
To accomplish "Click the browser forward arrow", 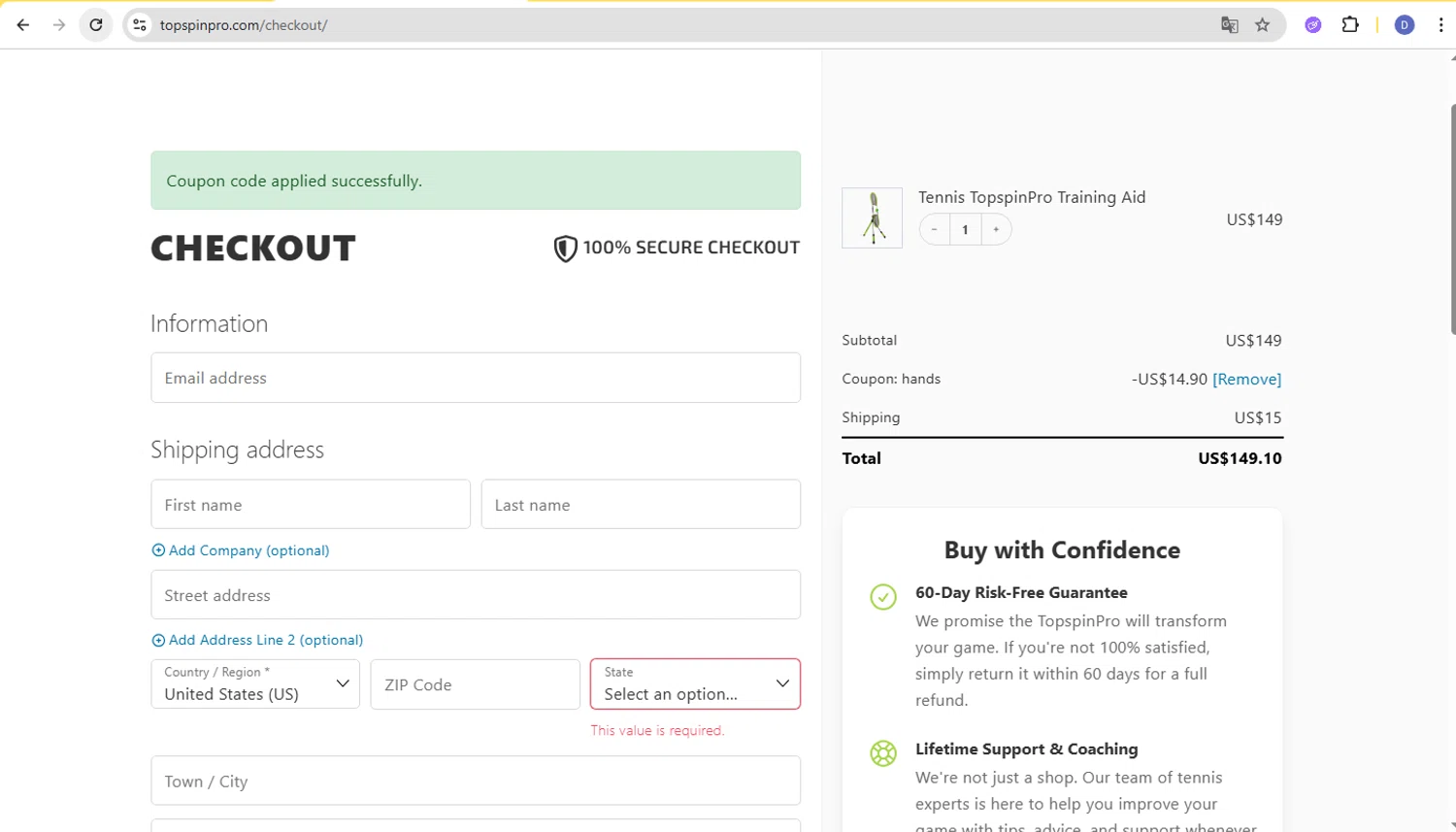I will (x=59, y=25).
